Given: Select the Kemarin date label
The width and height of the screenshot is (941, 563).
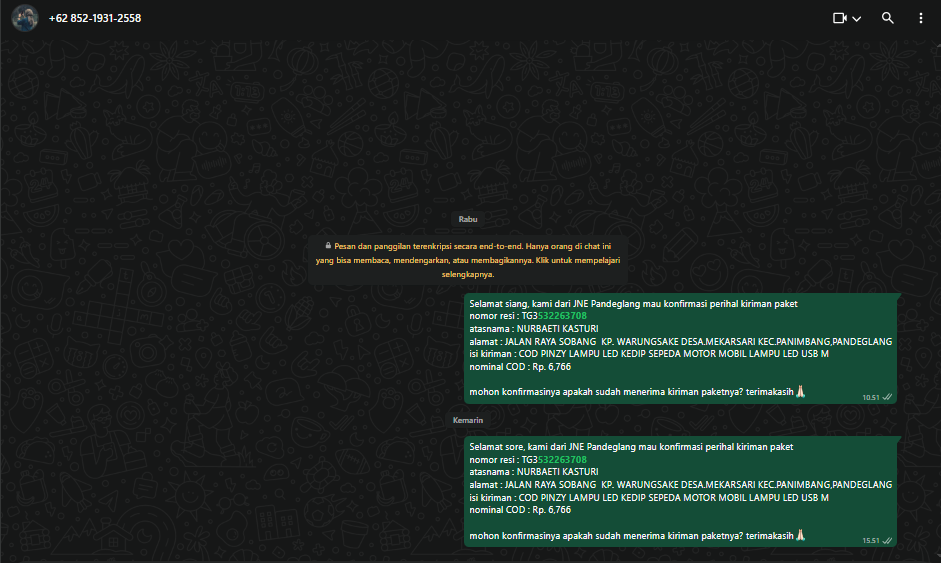Looking at the screenshot, I should click(467, 420).
